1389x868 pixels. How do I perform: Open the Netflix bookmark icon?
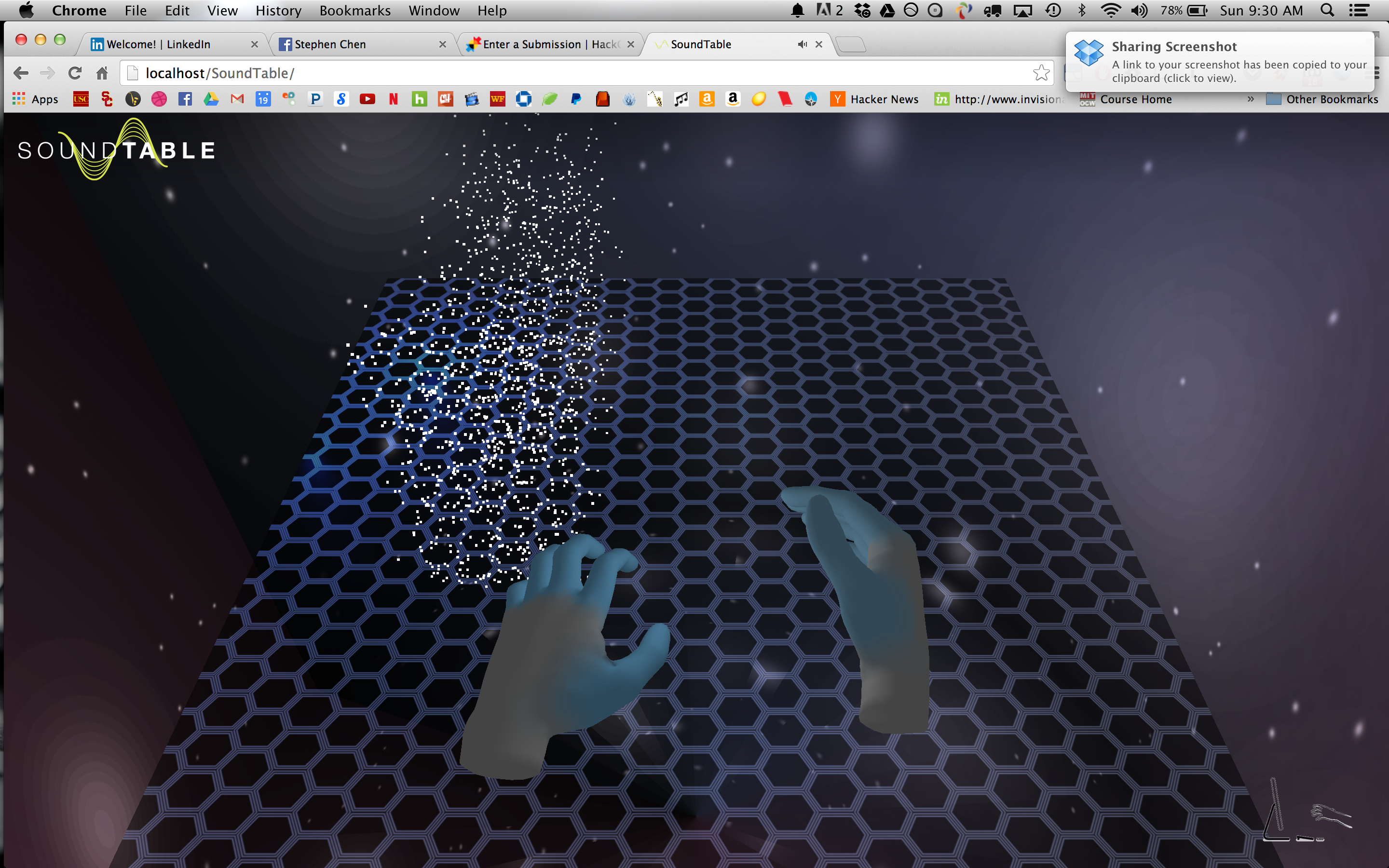coord(393,99)
